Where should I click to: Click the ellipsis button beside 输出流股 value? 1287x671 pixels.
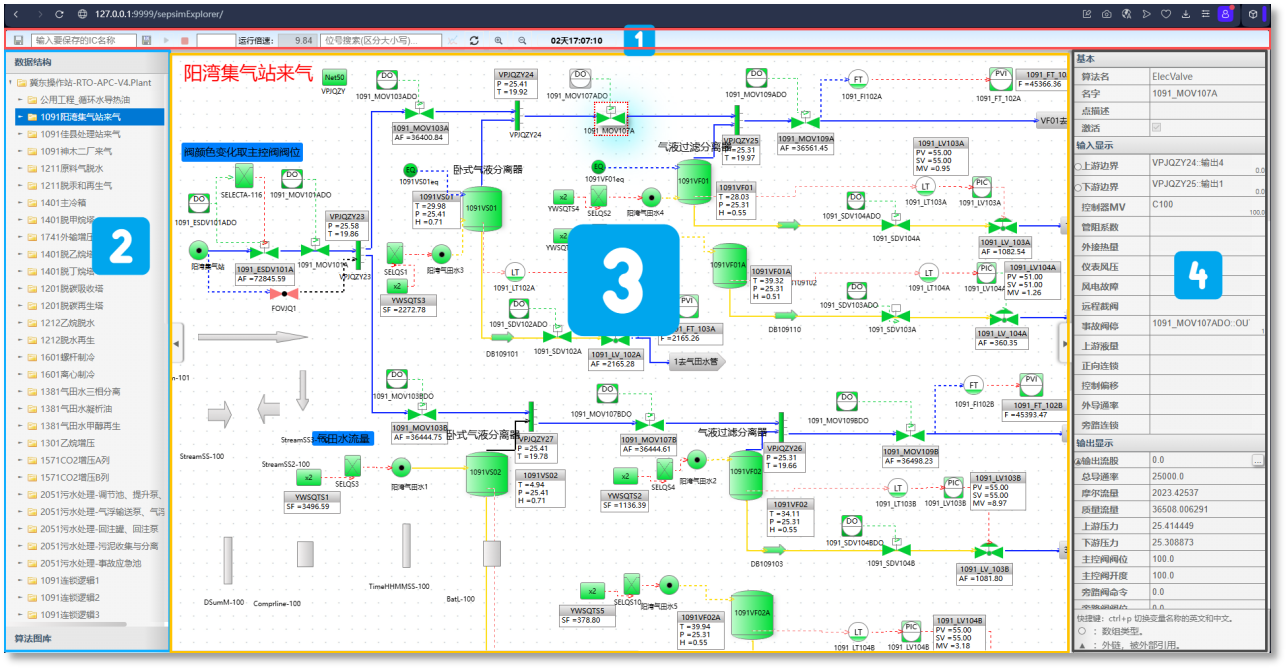pyautogui.click(x=1258, y=460)
